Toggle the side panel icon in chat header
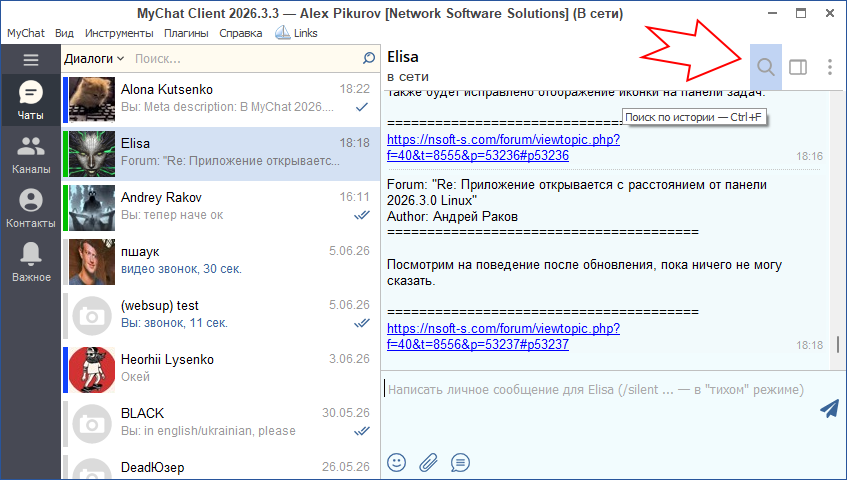The width and height of the screenshot is (847, 480). click(x=798, y=67)
